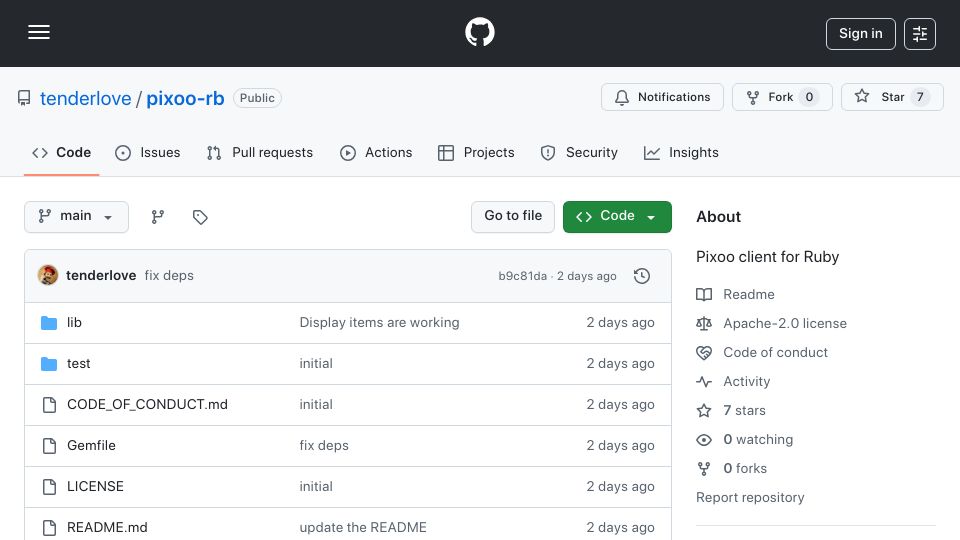Open 'initial' commit in LICENSE row
Screen dimensions: 960x540
(x=316, y=487)
